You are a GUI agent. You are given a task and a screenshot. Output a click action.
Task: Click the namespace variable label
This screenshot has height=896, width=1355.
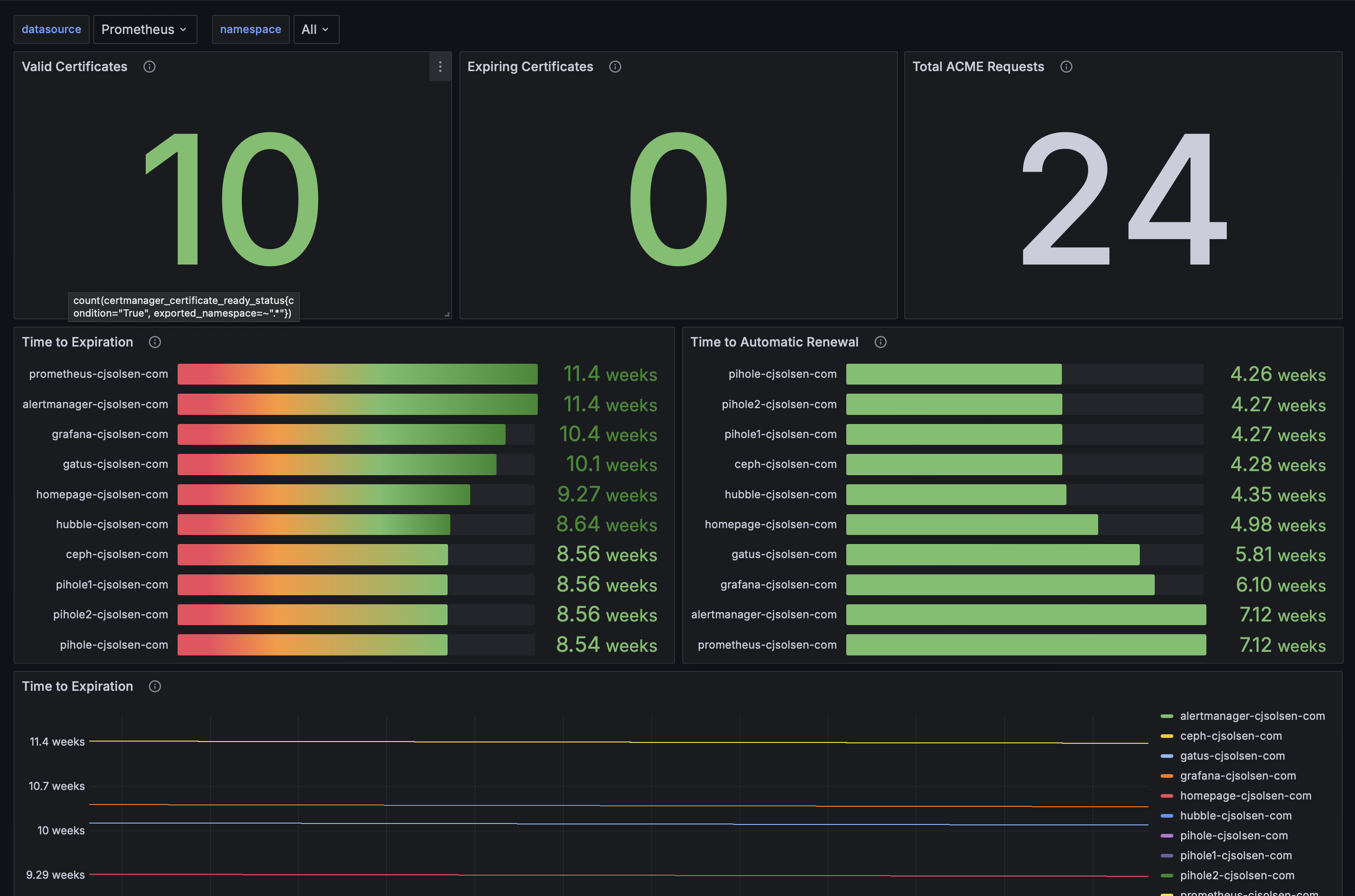[x=251, y=29]
